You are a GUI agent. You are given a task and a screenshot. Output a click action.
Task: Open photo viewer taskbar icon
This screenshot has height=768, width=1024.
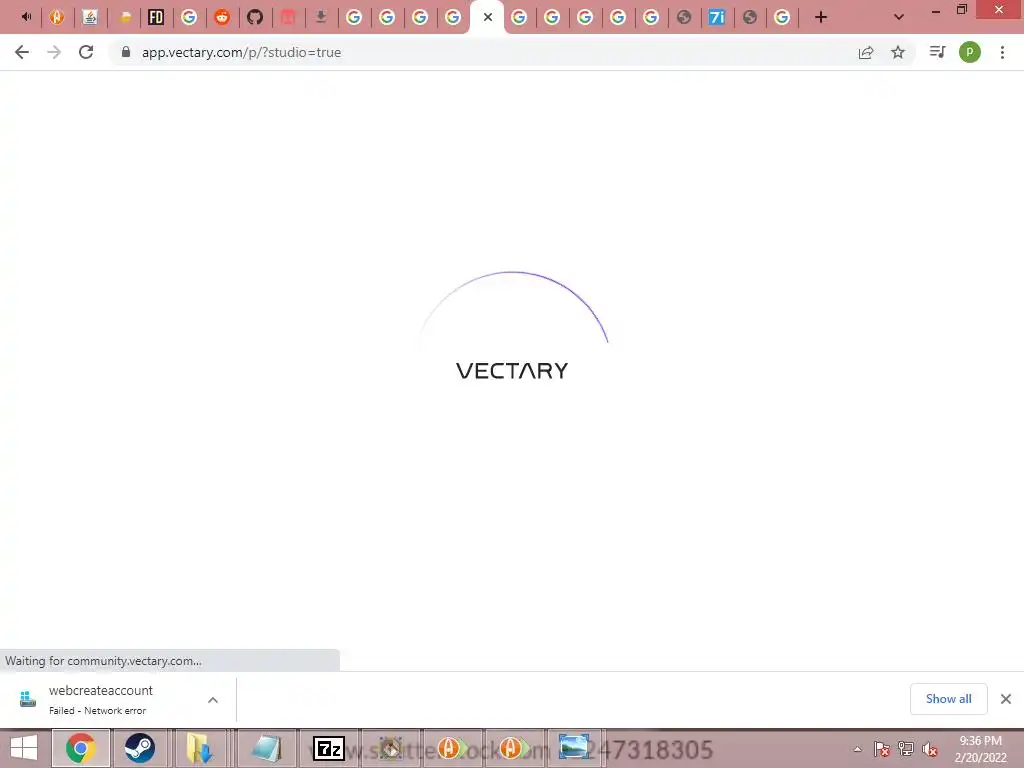click(x=573, y=748)
